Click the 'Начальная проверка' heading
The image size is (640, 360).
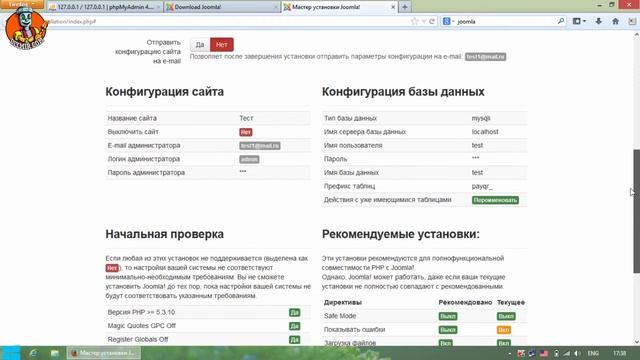point(164,234)
